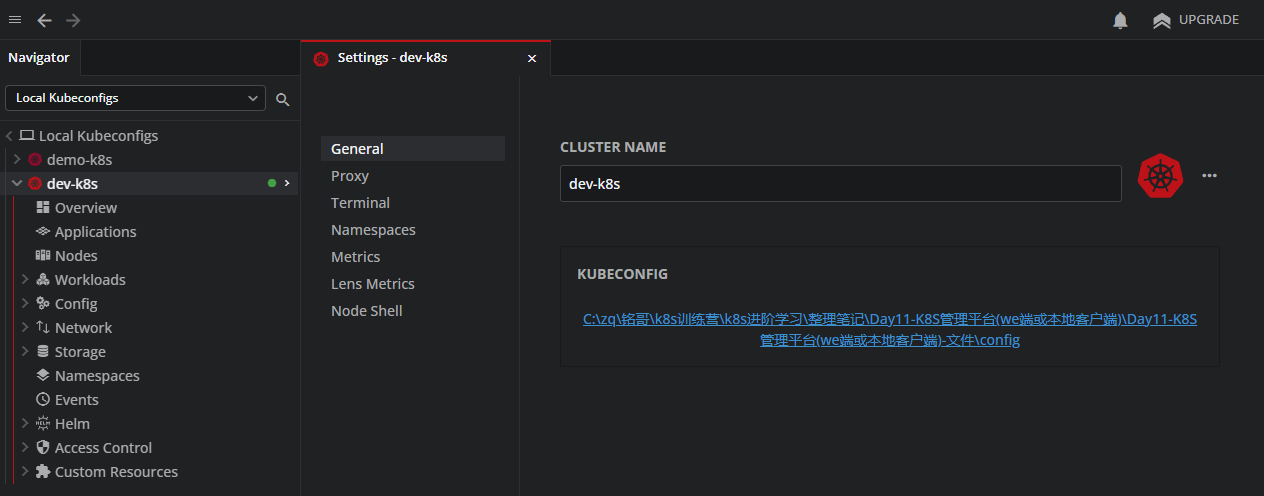Viewport: 1264px width, 496px height.
Task: Collapse the Local Kubeconfigs tree root
Action: [x=9, y=136]
